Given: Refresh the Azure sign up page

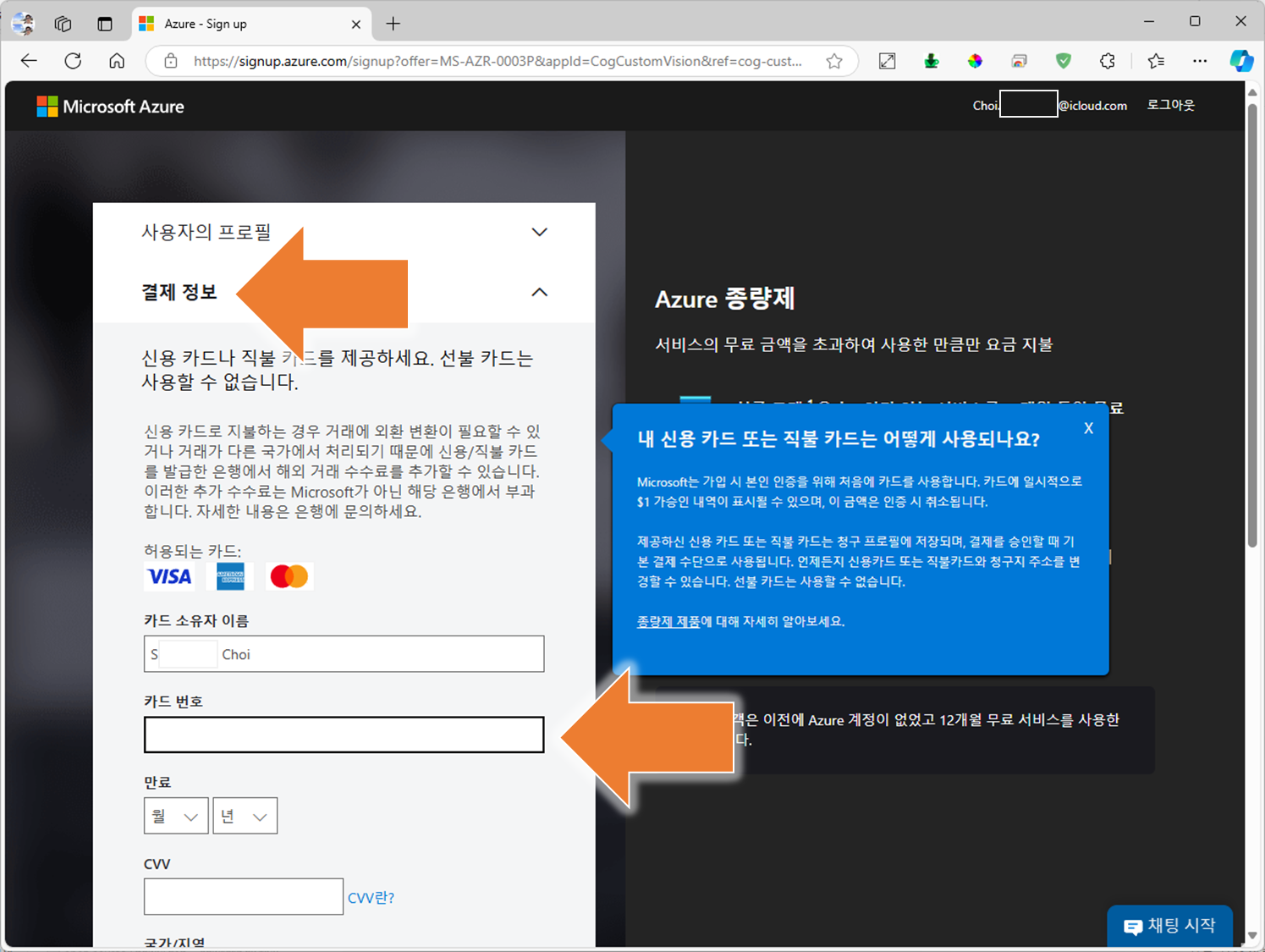Looking at the screenshot, I should coord(73,61).
